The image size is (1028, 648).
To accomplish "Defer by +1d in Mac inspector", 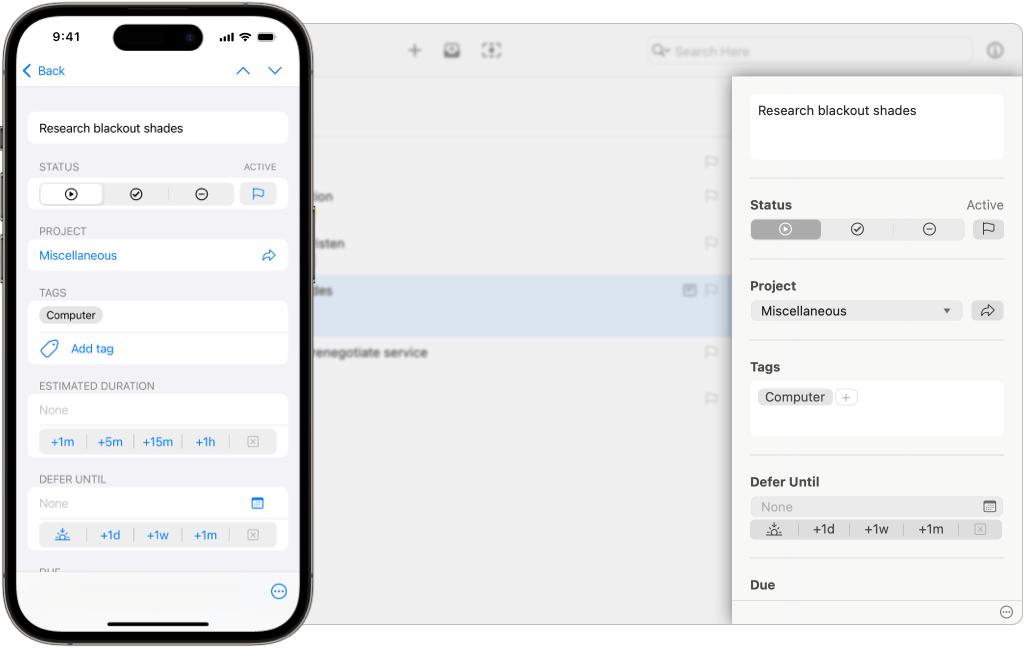I will coord(823,529).
